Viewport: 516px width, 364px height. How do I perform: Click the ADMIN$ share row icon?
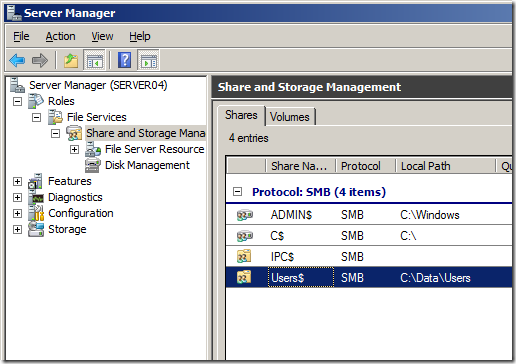(245, 215)
